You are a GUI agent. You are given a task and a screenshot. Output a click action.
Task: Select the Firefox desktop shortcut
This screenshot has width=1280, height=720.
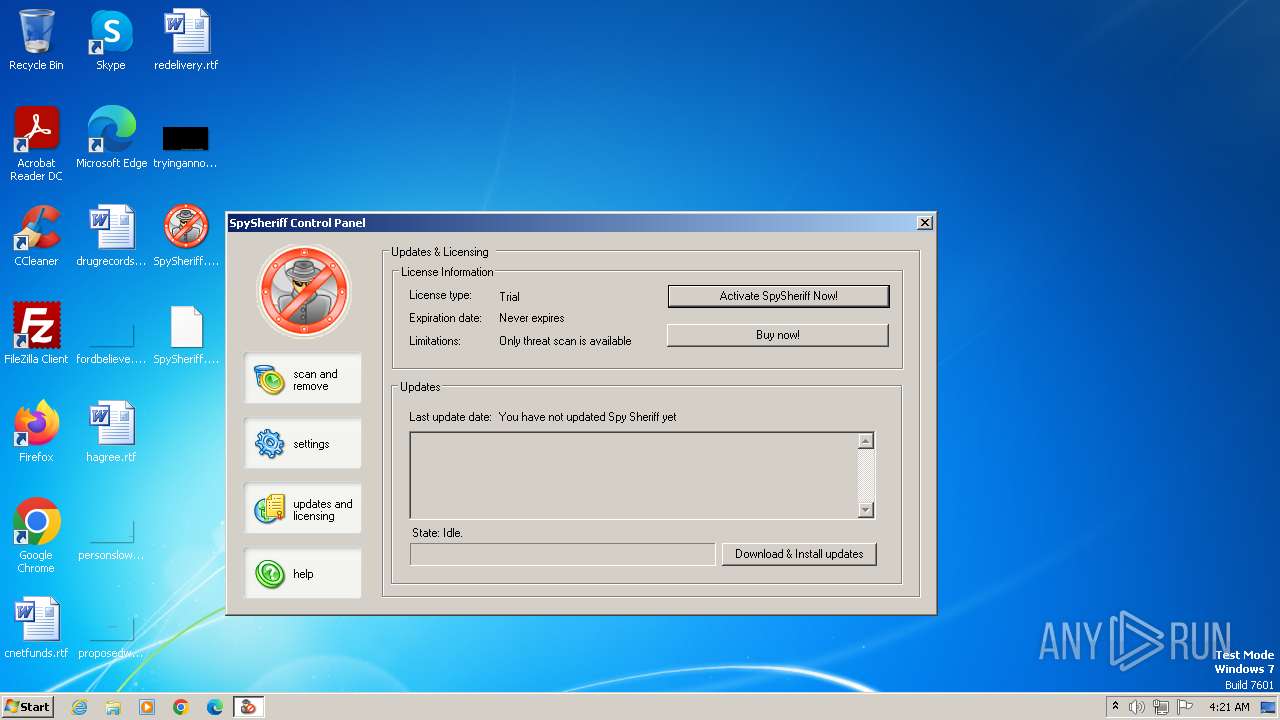point(36,432)
